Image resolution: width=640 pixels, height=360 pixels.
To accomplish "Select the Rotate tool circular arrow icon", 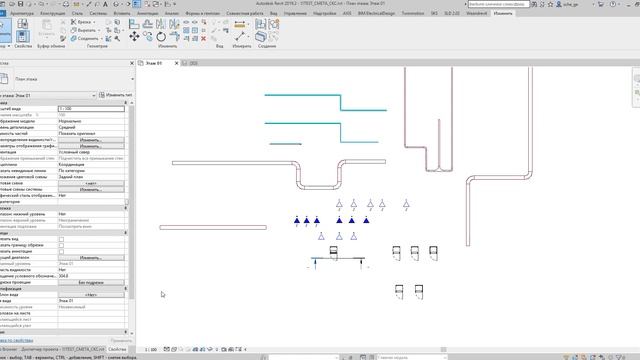I will click(161, 37).
